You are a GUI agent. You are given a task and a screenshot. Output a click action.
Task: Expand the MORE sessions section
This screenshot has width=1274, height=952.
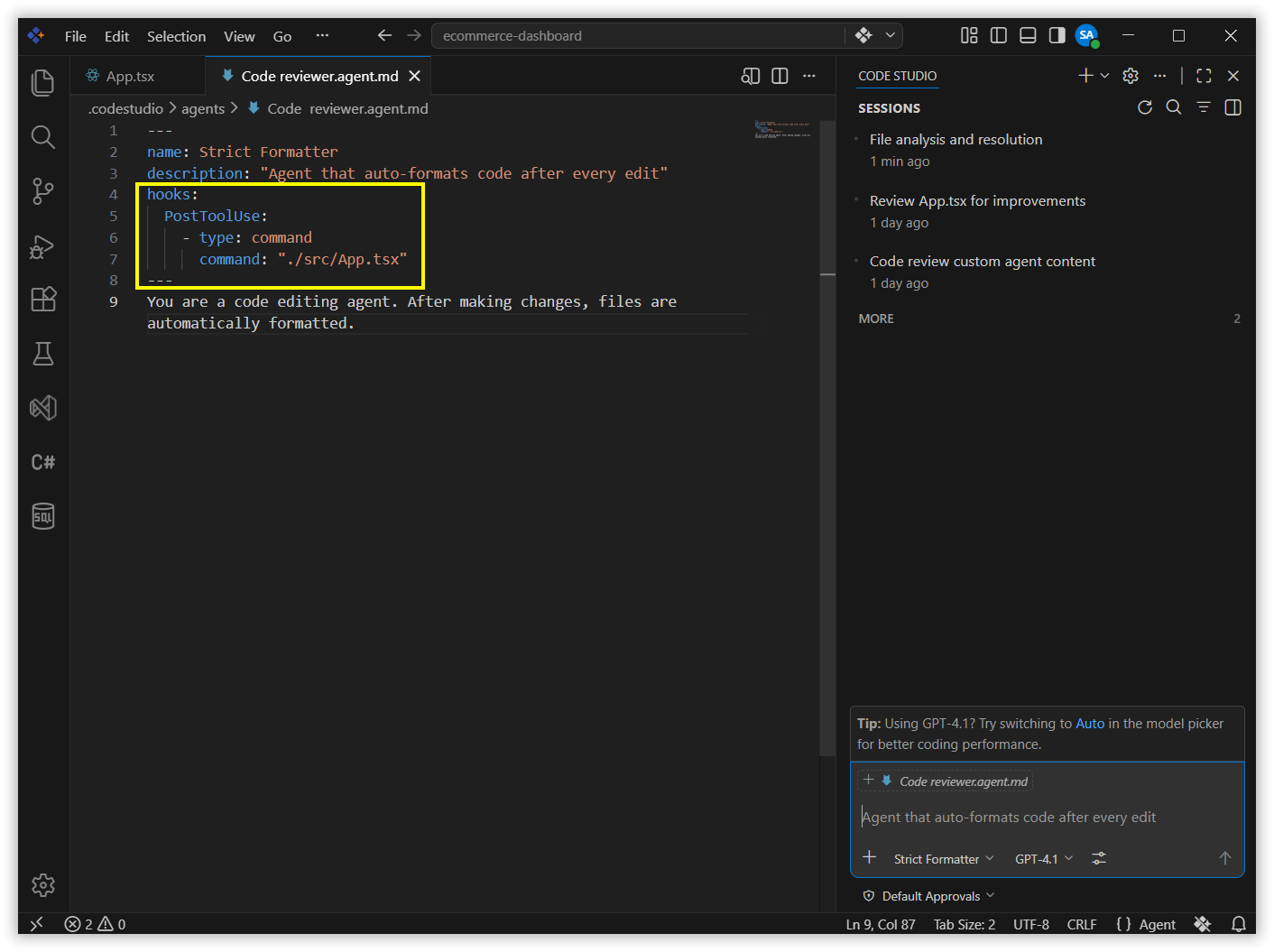pos(1048,319)
